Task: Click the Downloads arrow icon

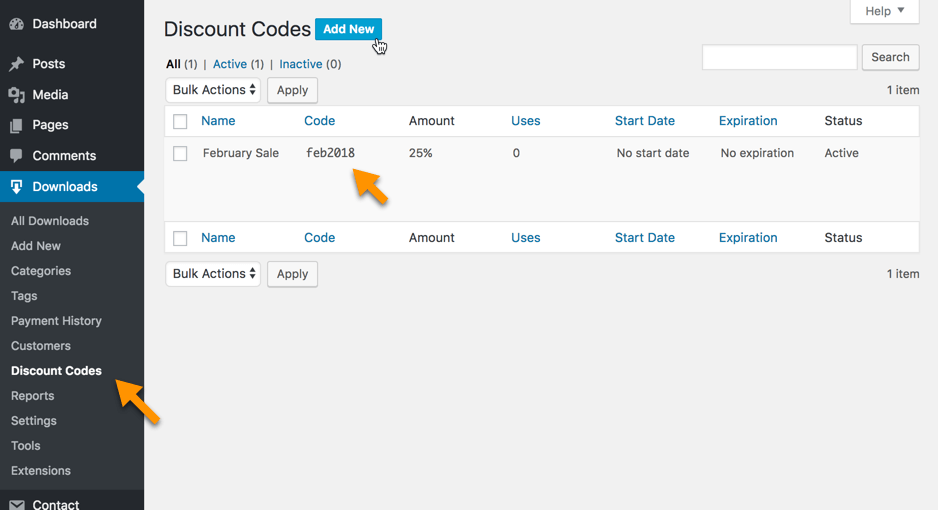Action: tap(16, 187)
